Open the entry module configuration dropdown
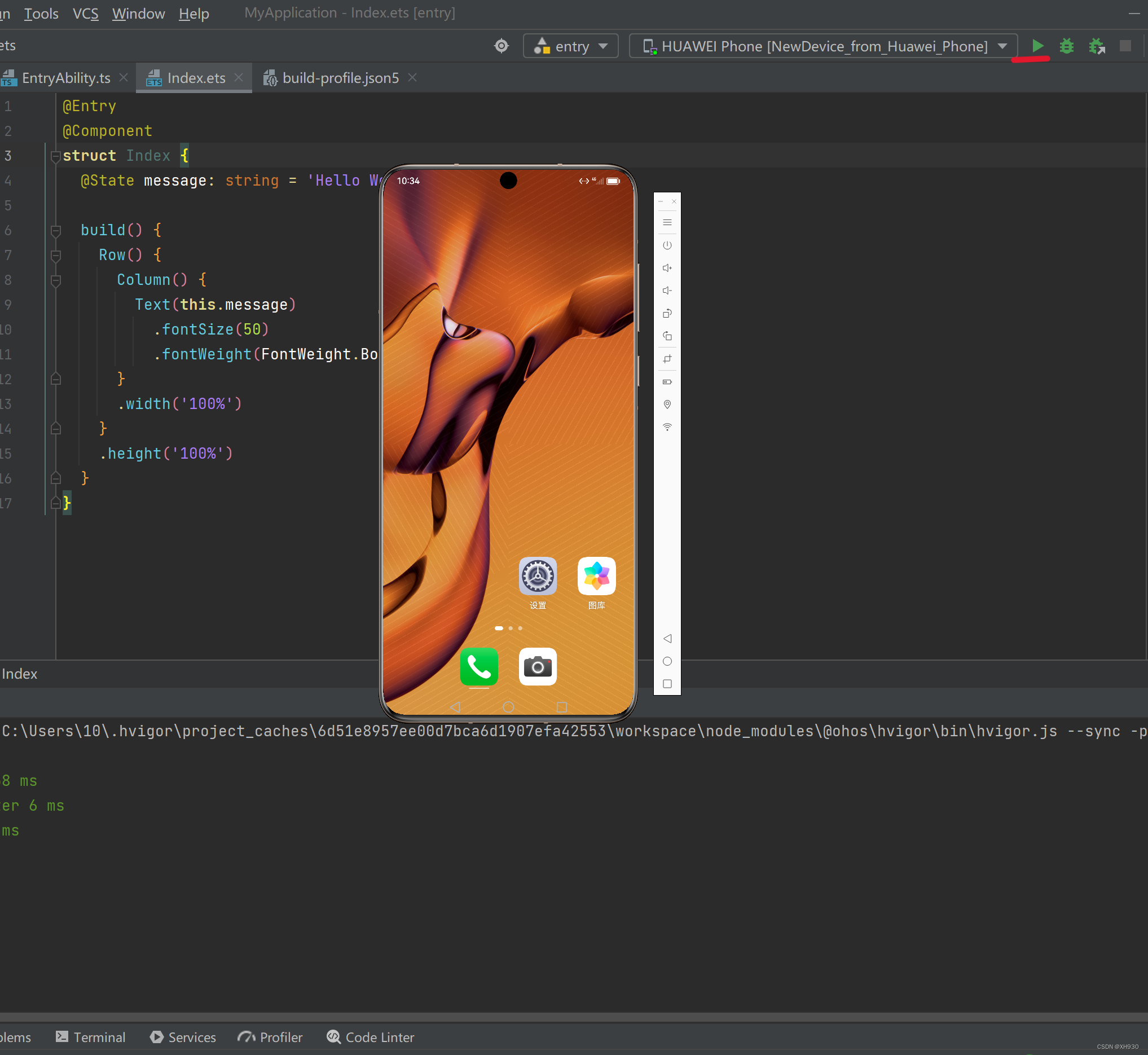The height and width of the screenshot is (1055, 1148). click(570, 46)
